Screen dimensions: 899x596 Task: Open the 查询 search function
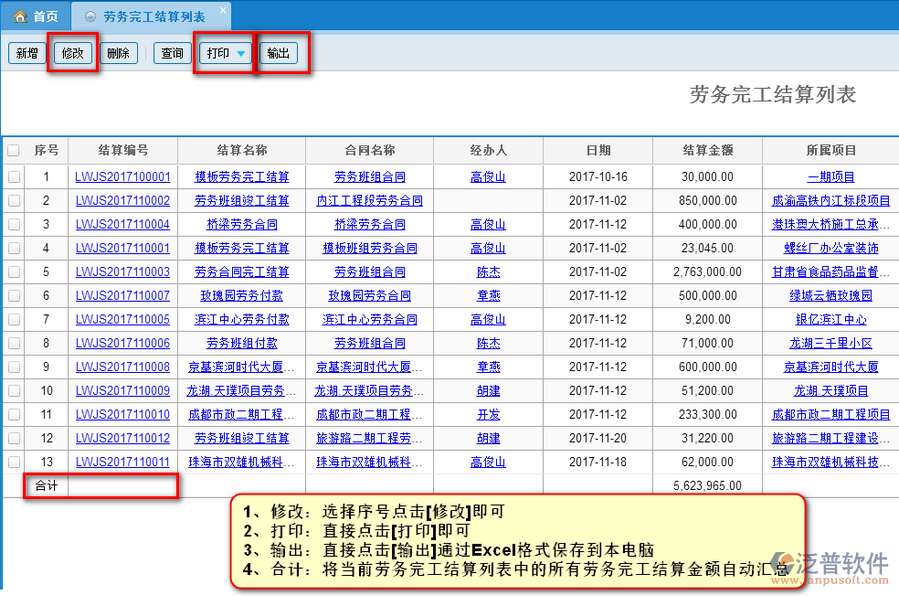click(x=172, y=54)
